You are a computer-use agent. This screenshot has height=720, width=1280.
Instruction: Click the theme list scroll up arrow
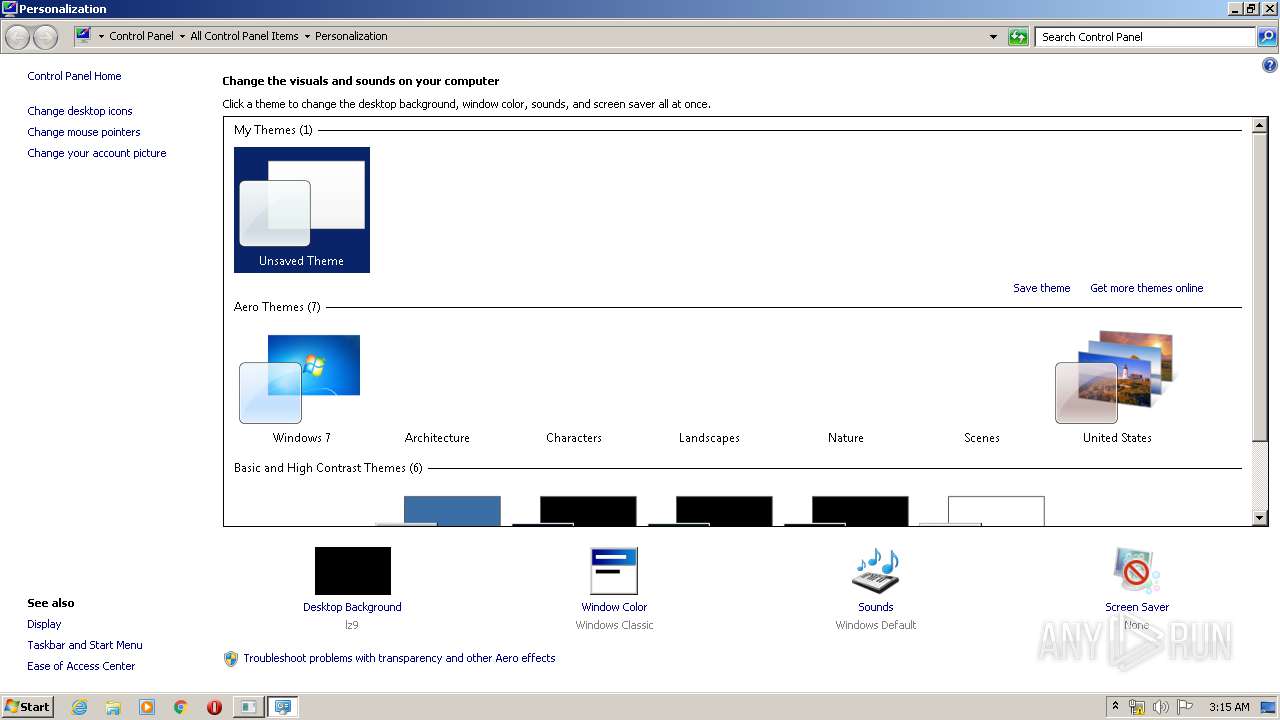(x=1260, y=125)
